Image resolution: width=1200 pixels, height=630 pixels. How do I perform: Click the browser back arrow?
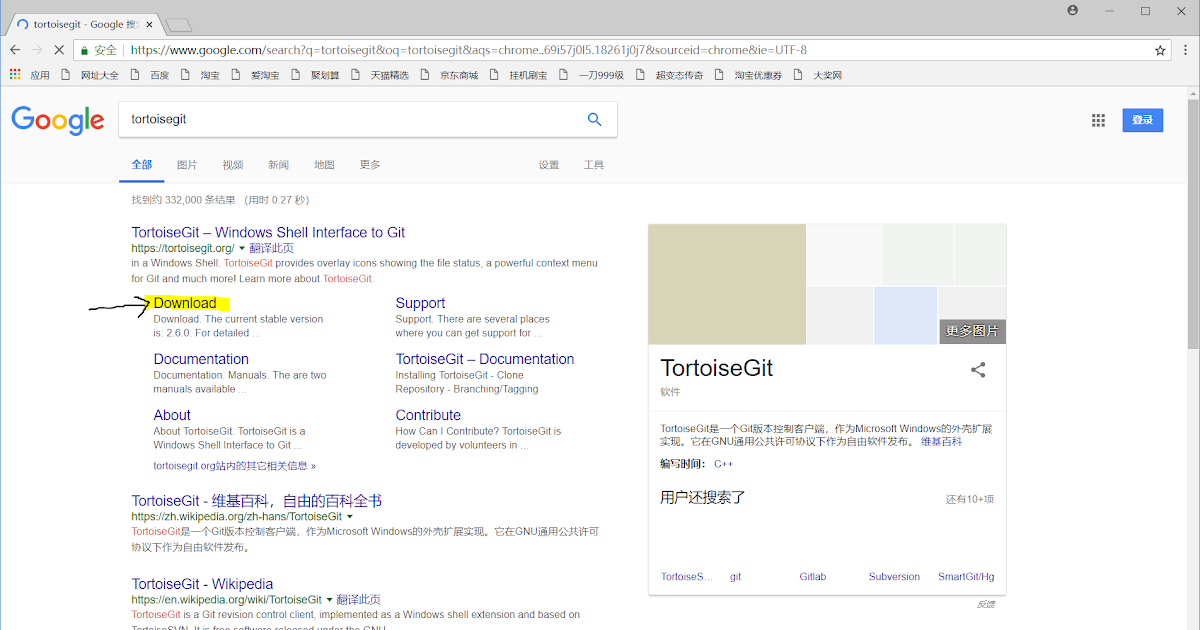[x=14, y=49]
